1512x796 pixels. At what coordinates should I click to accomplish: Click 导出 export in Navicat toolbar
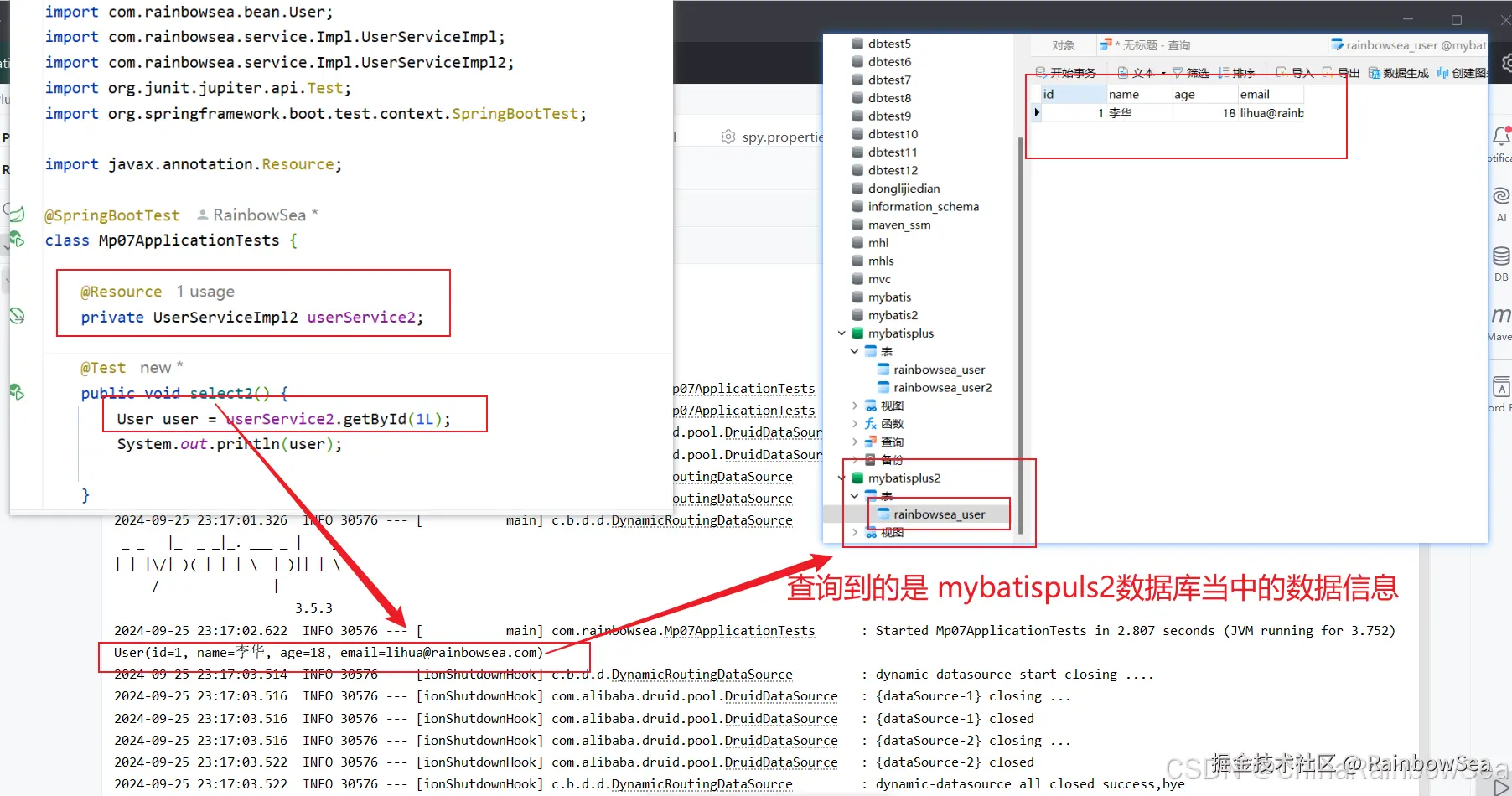click(1341, 73)
